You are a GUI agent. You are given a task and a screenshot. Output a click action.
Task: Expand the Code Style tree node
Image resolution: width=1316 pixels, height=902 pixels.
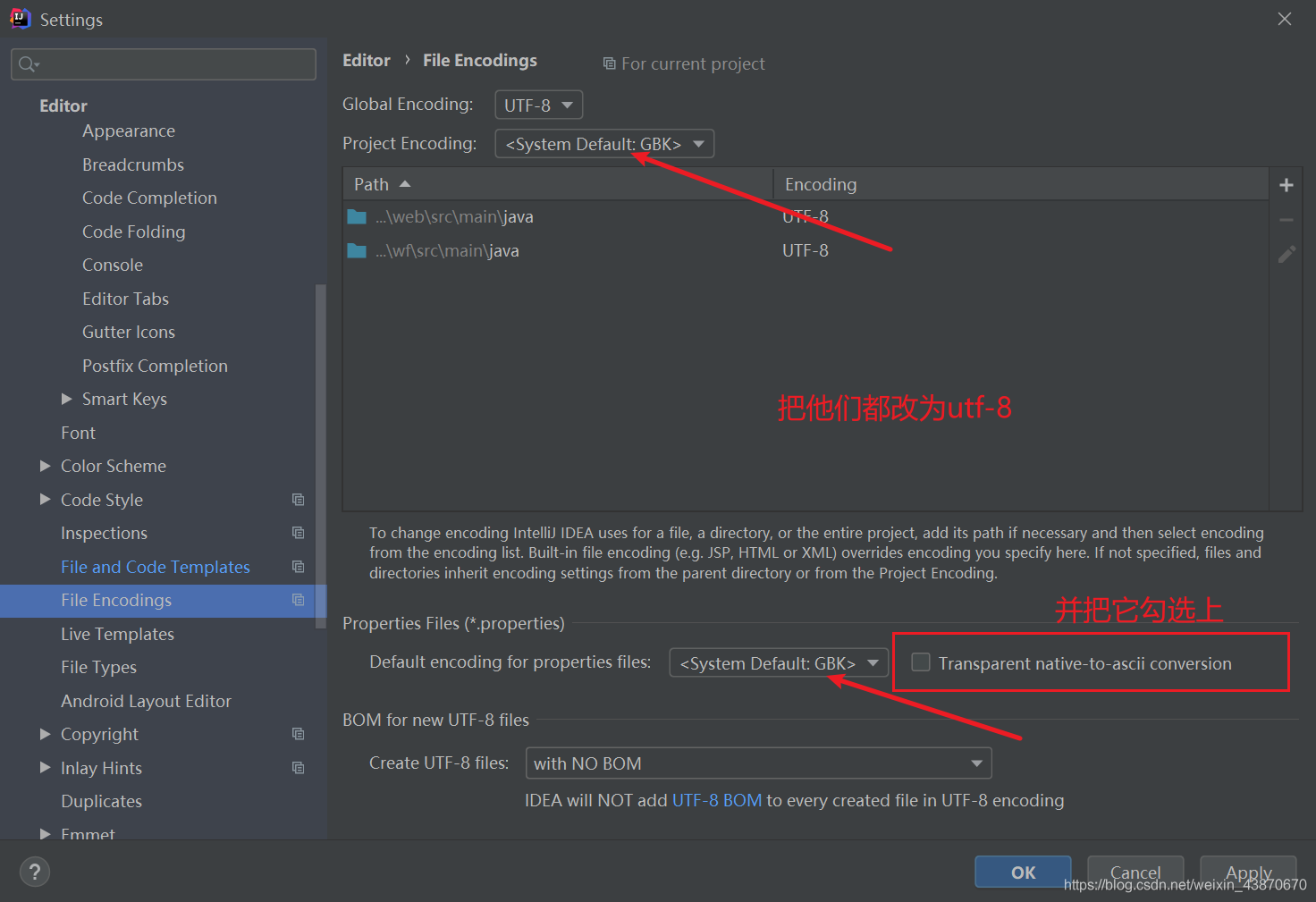click(45, 500)
